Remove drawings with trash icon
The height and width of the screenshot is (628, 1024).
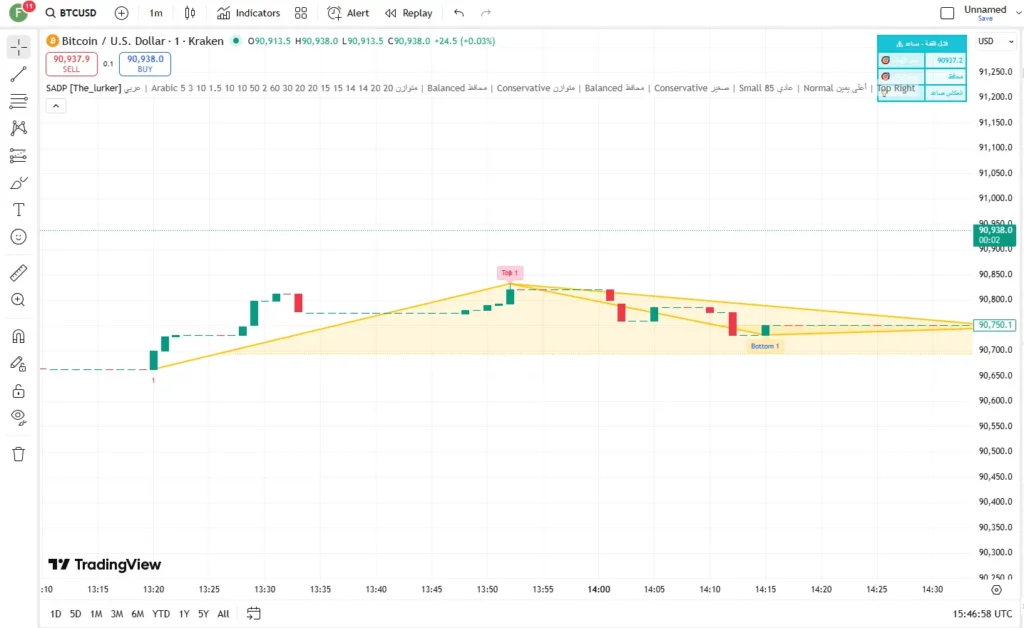click(x=18, y=454)
